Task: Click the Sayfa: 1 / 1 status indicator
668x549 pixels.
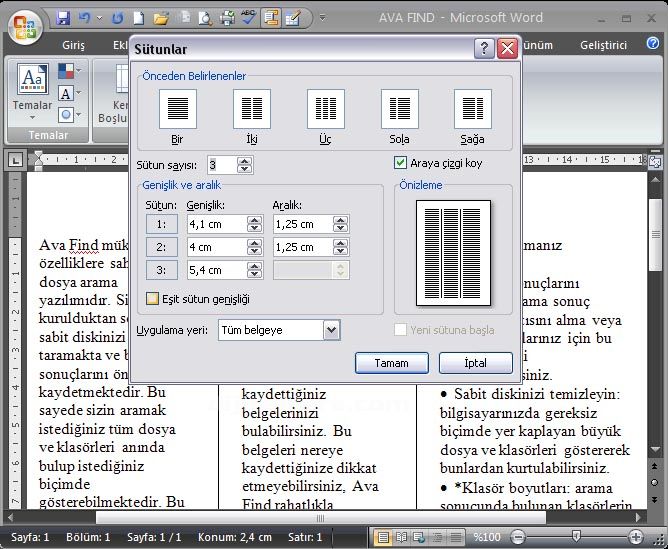Action: [154, 538]
